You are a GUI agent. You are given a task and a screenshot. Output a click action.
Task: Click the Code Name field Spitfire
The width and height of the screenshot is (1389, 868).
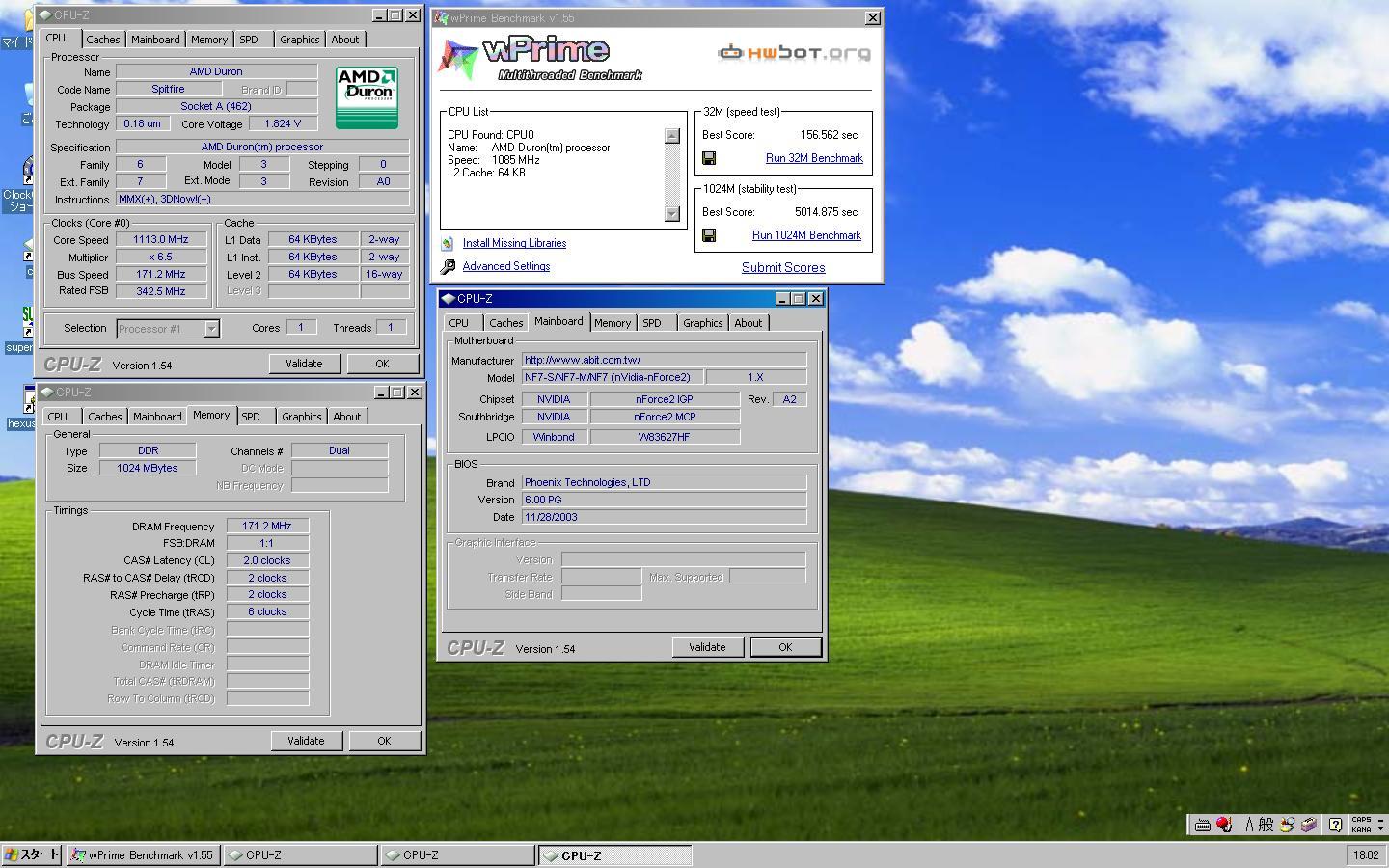pos(169,89)
